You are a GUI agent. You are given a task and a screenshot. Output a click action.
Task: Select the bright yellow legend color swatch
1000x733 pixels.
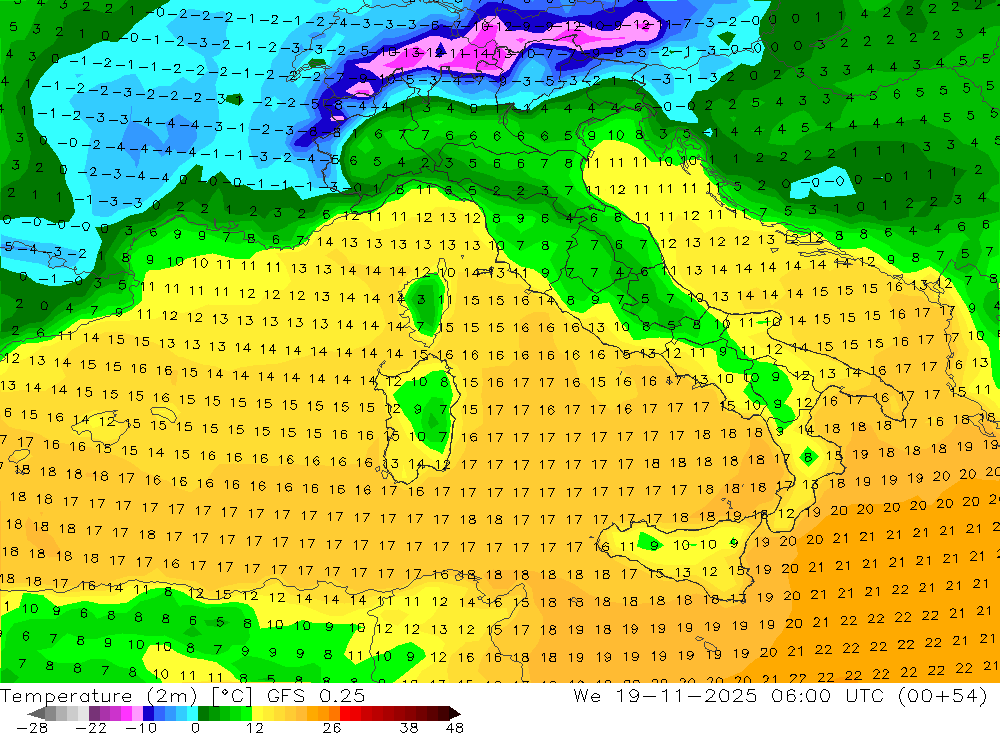257,713
